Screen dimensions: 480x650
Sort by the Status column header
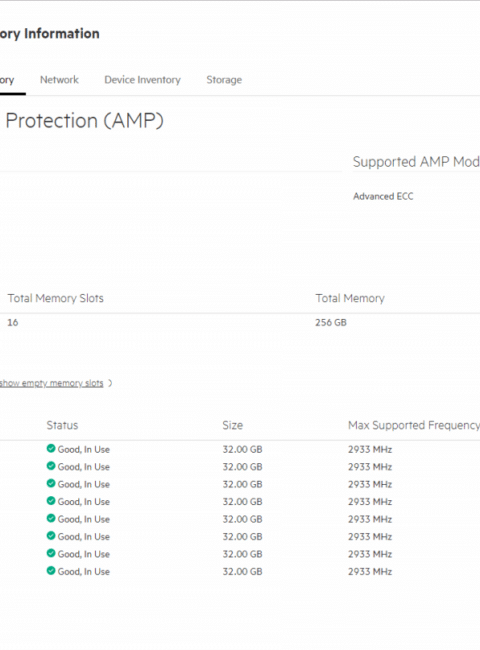[x=62, y=425]
